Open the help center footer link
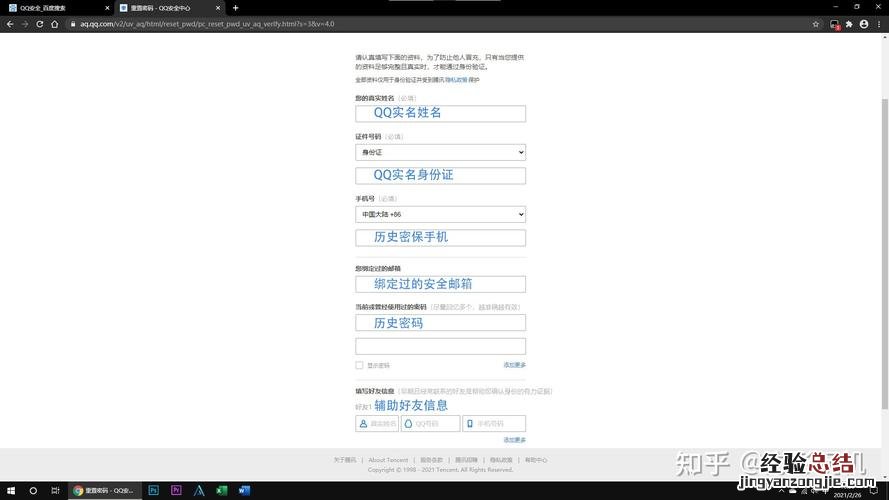 536,460
